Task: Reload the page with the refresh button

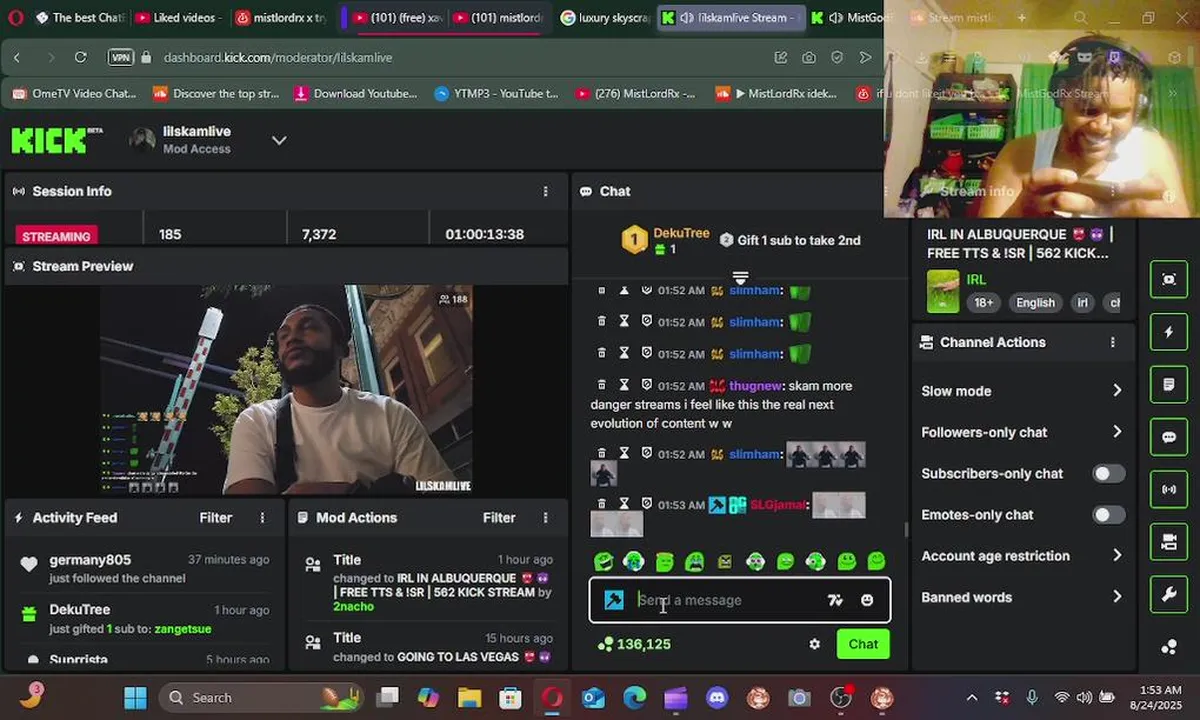Action: [x=80, y=58]
